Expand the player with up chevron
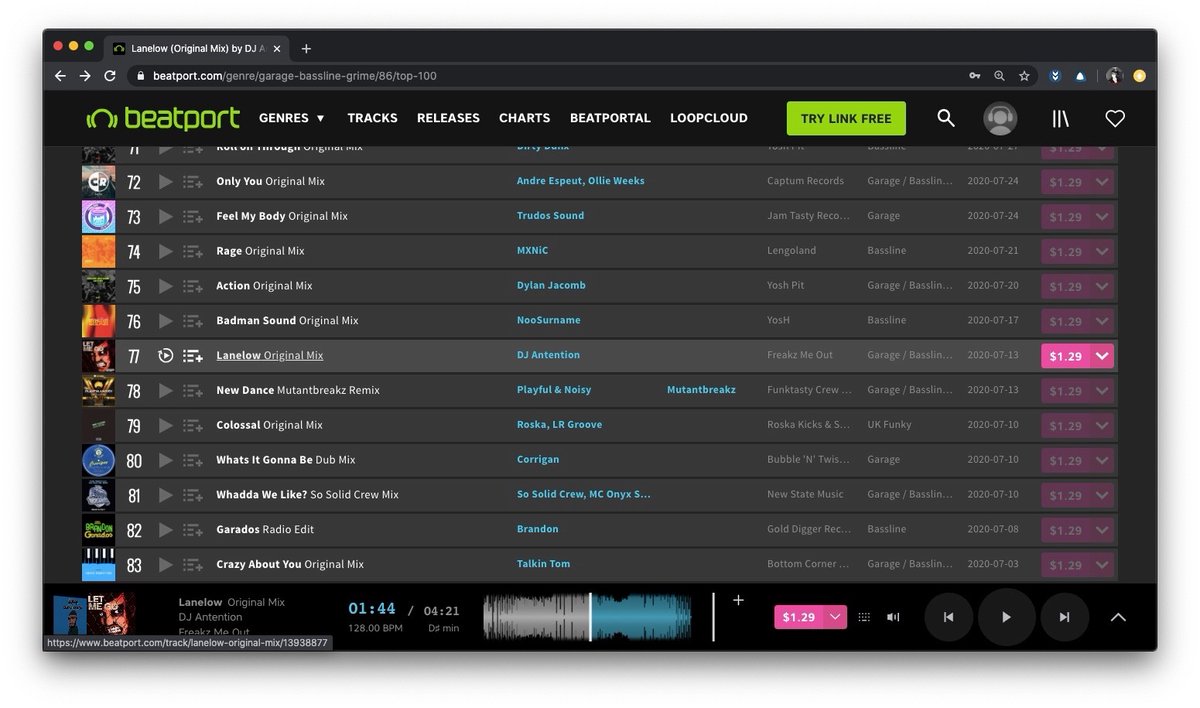The image size is (1200, 708). 1118,617
